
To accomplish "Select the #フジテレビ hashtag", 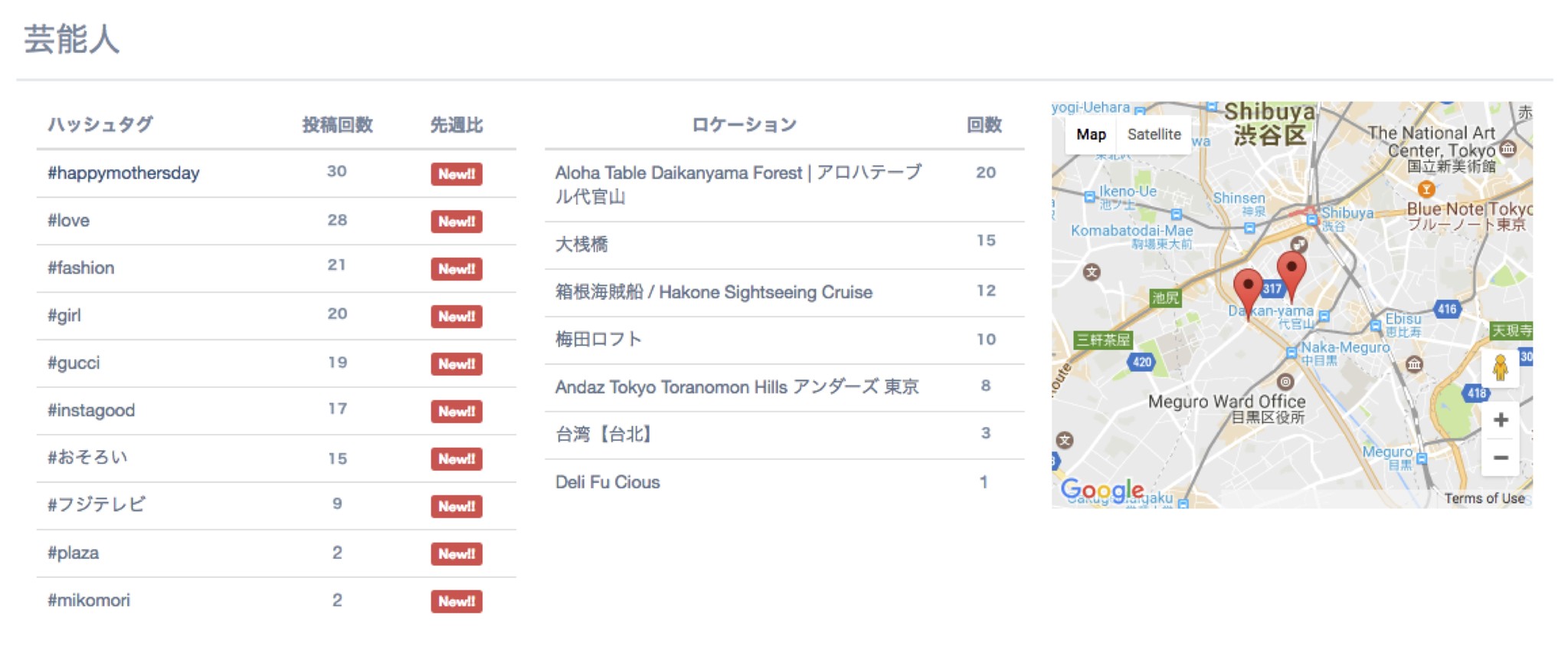I will tap(96, 505).
